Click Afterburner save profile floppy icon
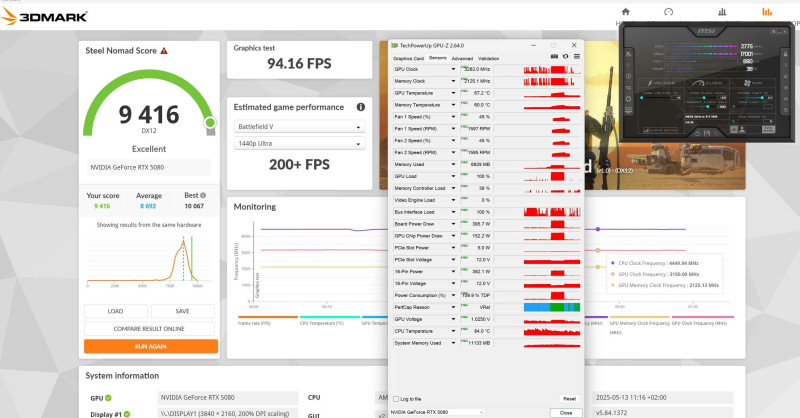The width and height of the screenshot is (800, 418). tap(707, 133)
